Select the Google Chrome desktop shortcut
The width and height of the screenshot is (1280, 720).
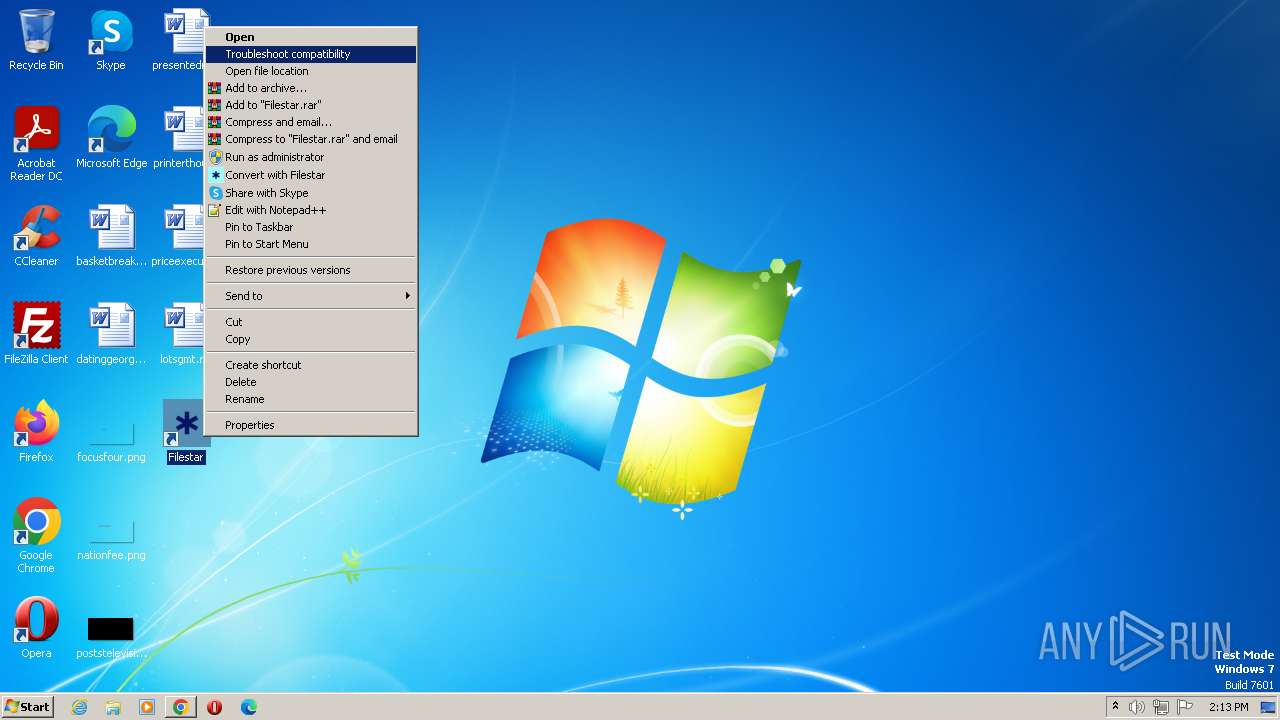pyautogui.click(x=36, y=535)
